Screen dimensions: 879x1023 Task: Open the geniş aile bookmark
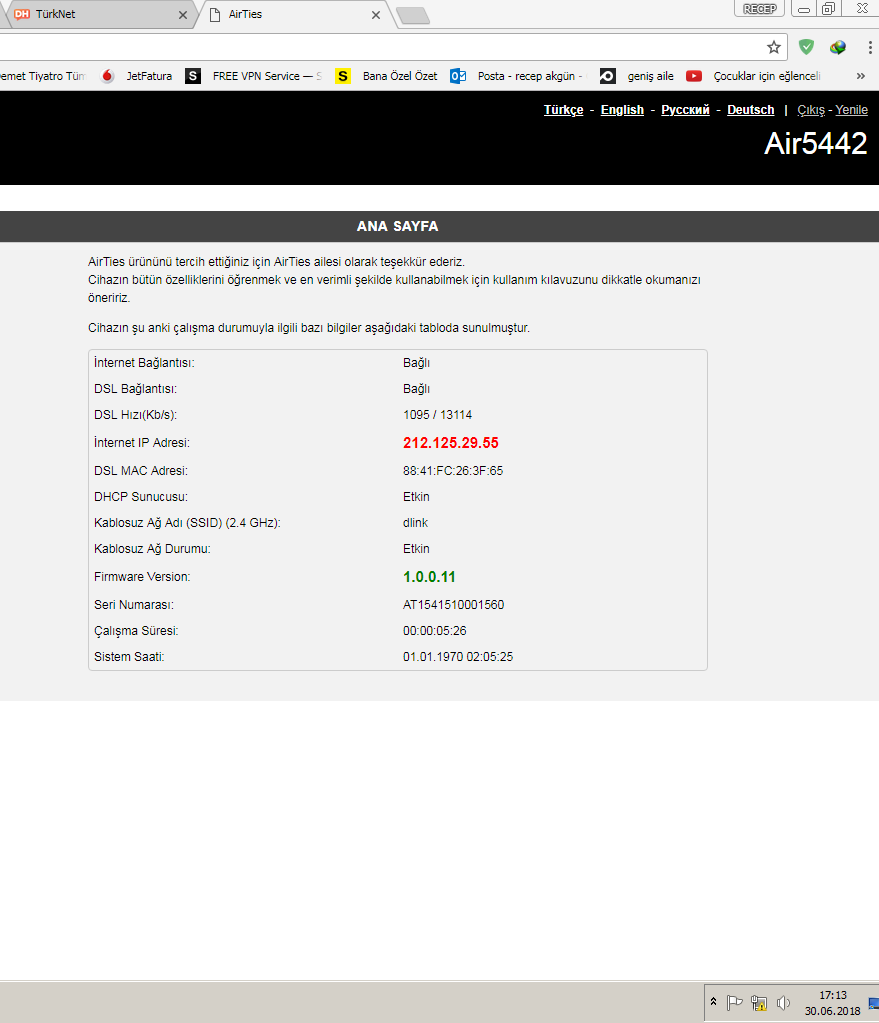[636, 76]
